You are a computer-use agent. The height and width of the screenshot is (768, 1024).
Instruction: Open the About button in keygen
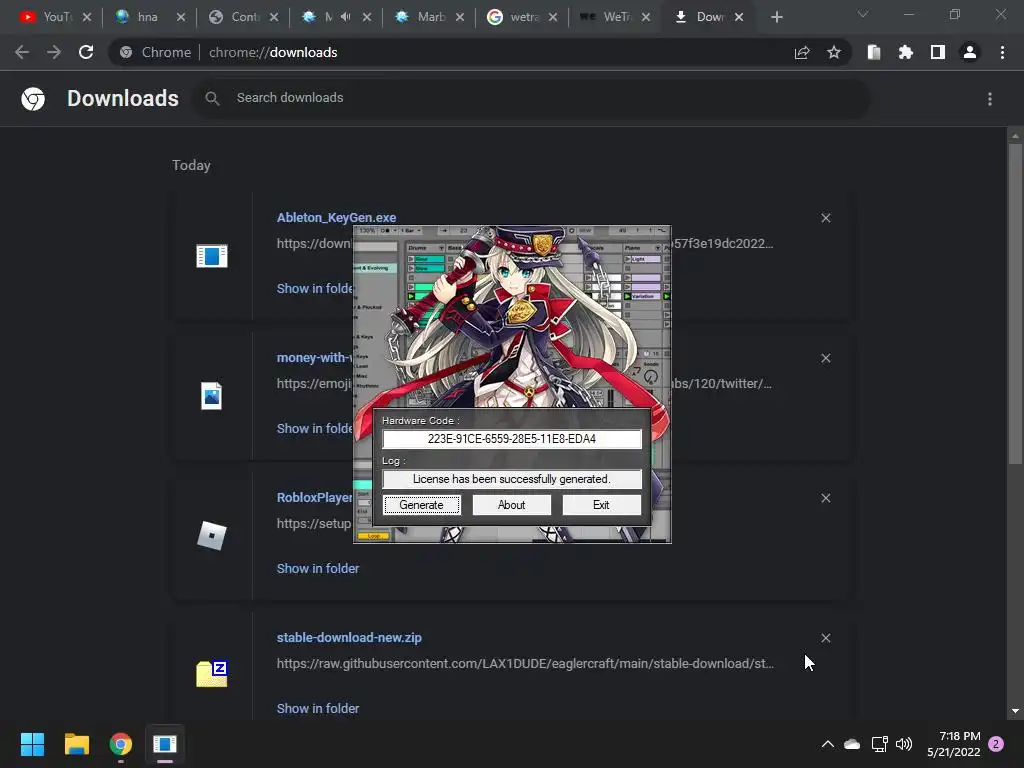point(511,505)
